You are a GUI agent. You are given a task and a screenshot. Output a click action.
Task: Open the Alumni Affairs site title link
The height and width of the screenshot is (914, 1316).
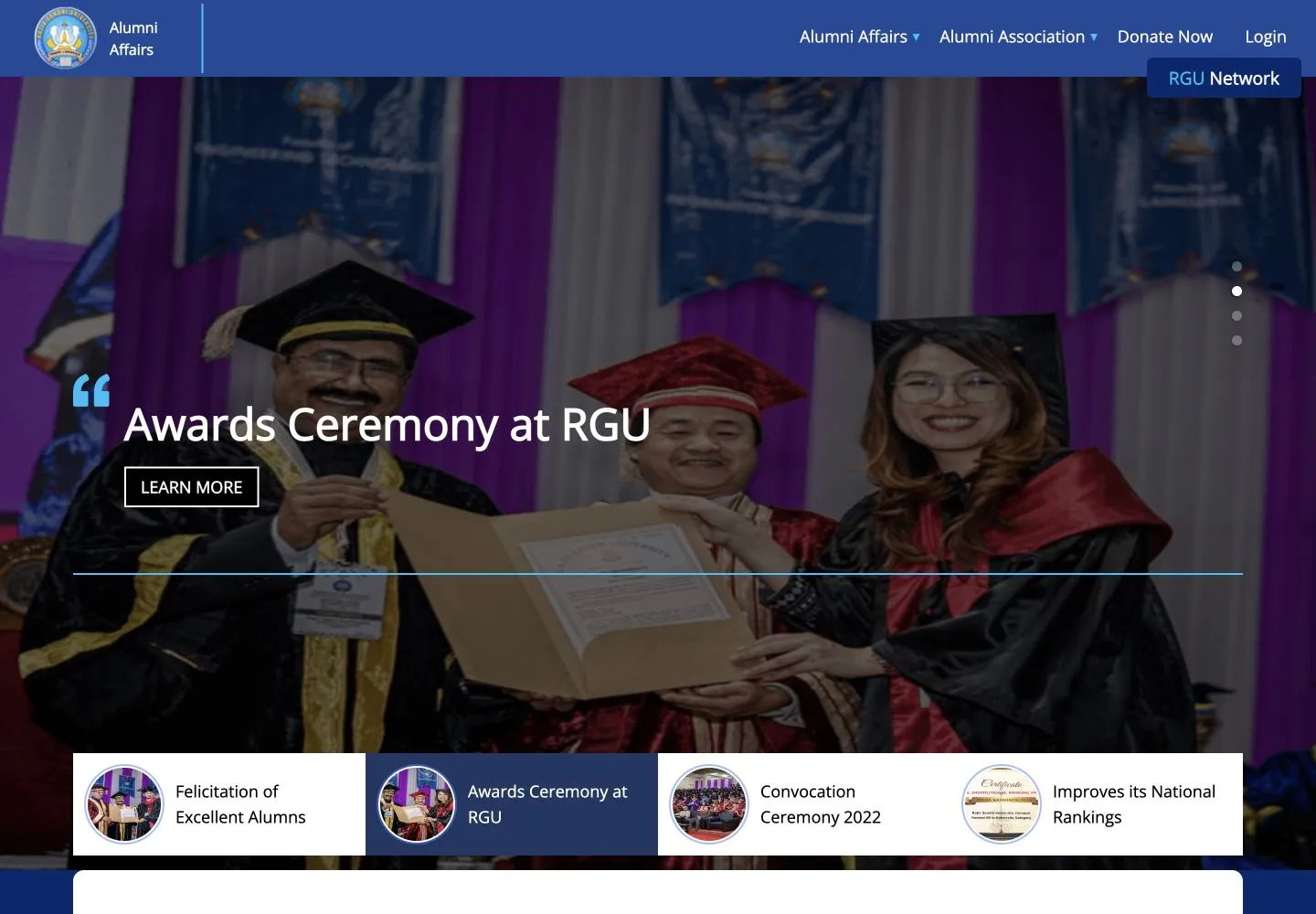click(x=133, y=38)
